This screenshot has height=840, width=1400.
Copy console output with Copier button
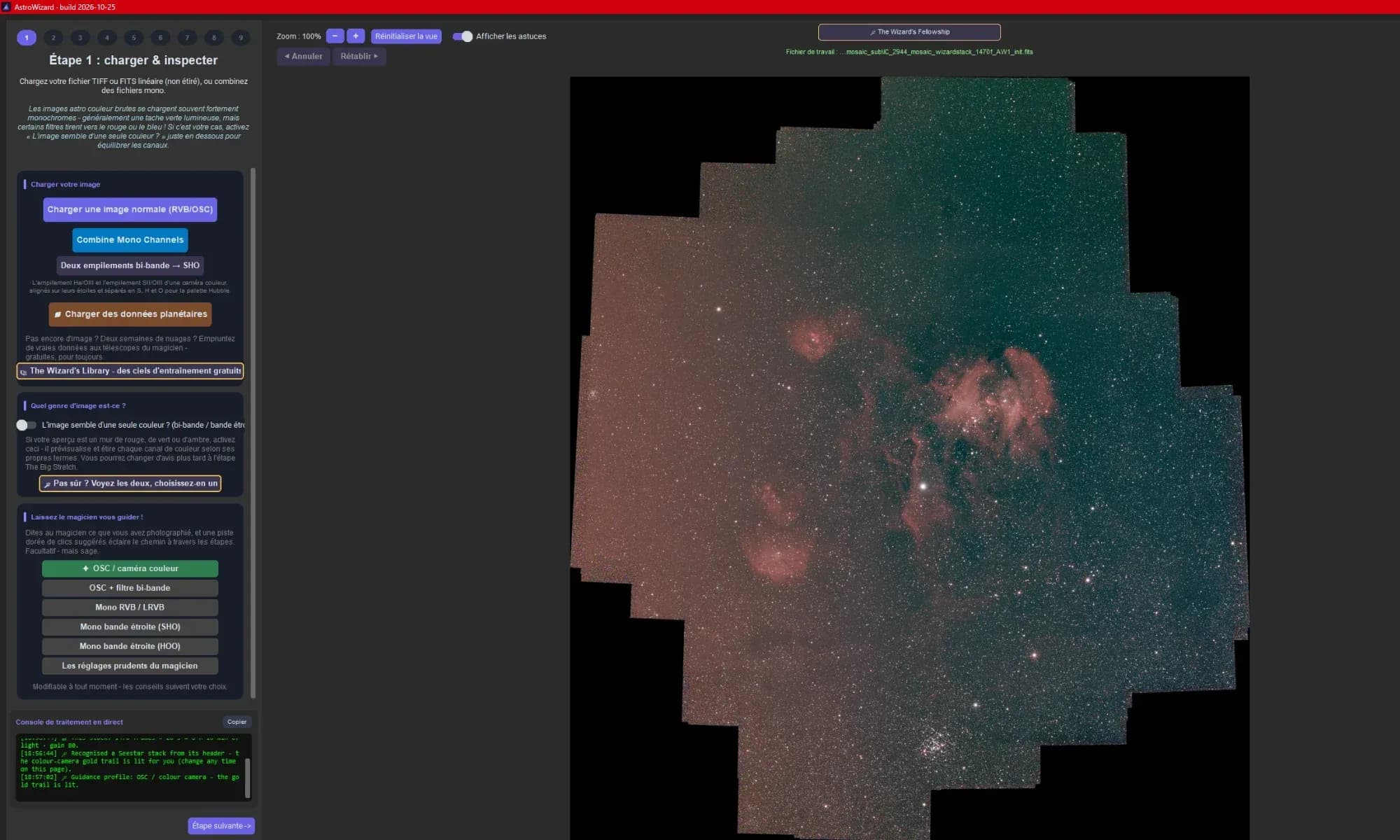237,722
